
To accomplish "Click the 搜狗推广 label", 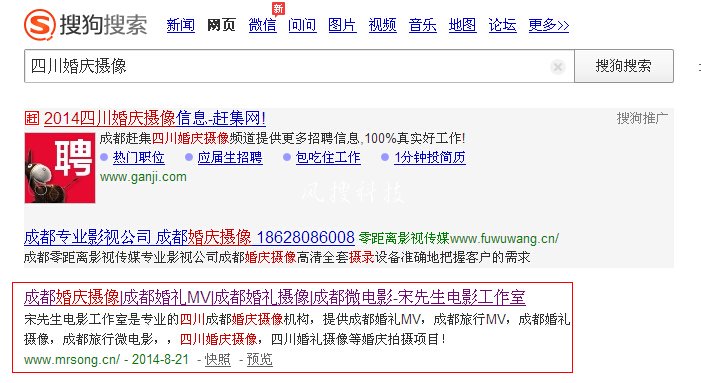I will click(642, 118).
